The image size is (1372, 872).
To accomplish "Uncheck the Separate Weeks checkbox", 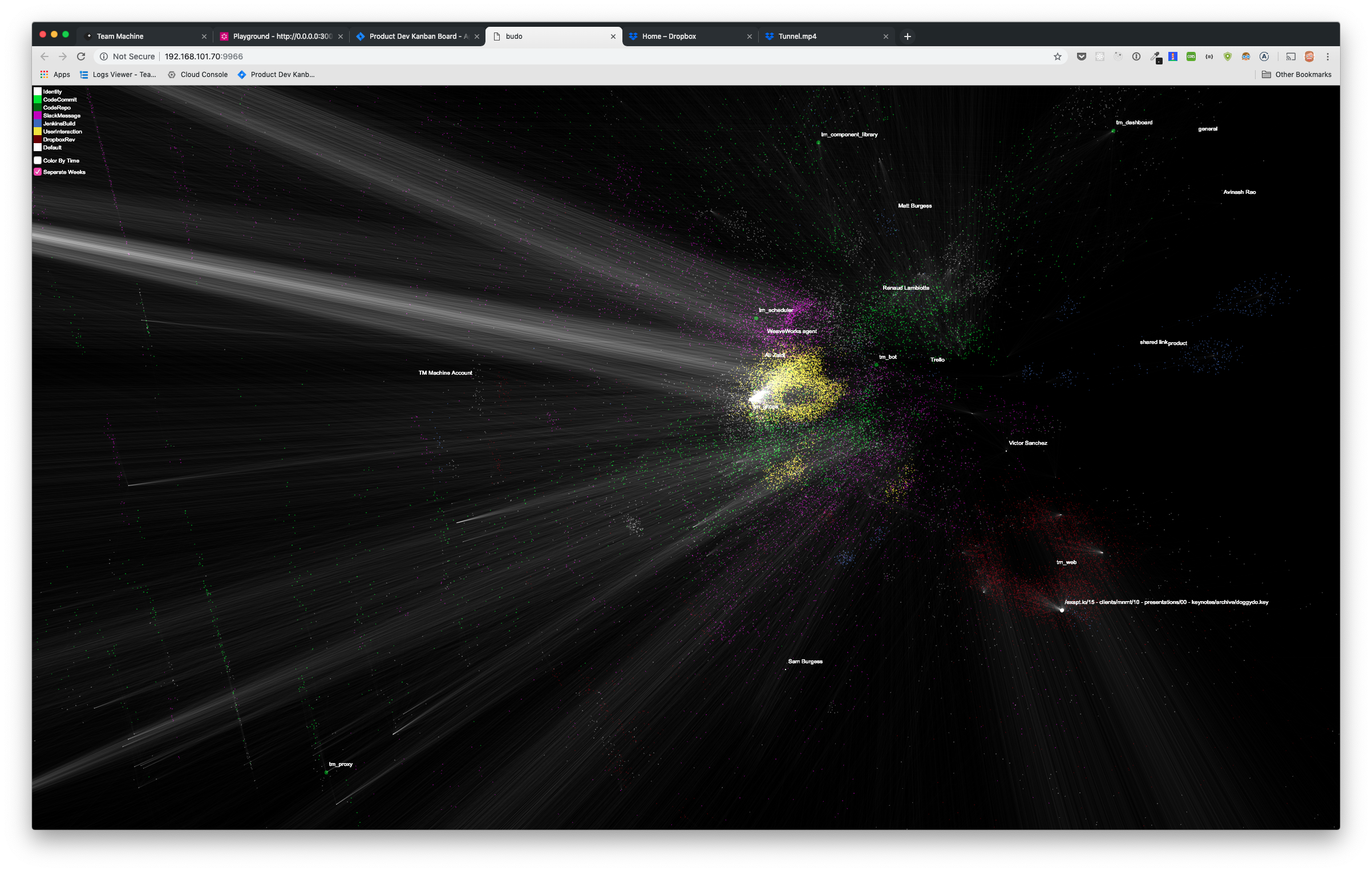I will 38,172.
